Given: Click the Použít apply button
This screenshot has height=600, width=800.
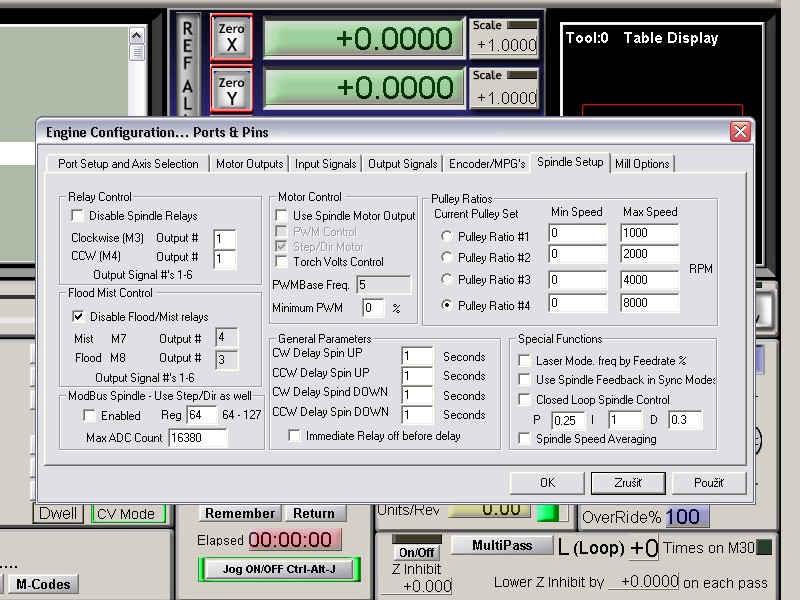Looking at the screenshot, I should pos(708,483).
